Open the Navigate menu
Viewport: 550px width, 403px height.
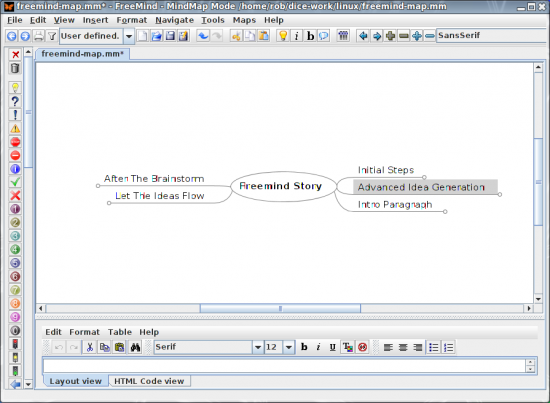coord(174,20)
